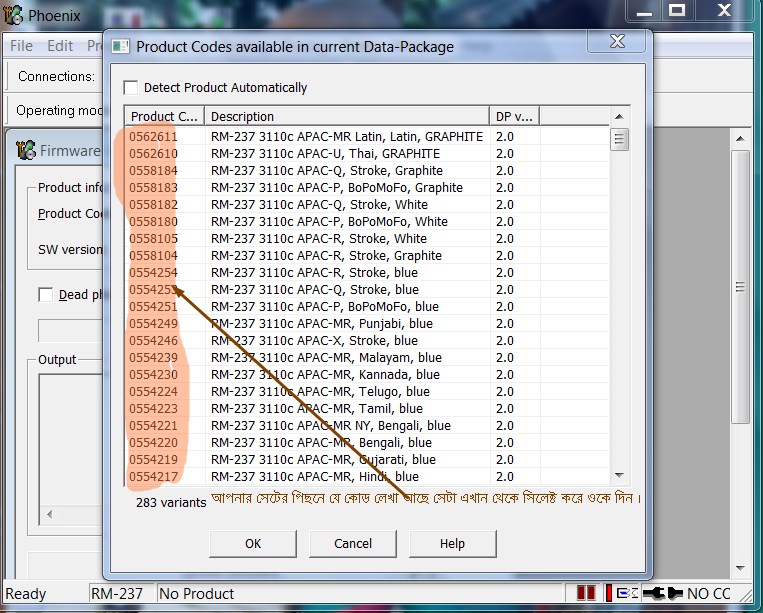Open Edit menu in Phoenix

pyautogui.click(x=60, y=46)
